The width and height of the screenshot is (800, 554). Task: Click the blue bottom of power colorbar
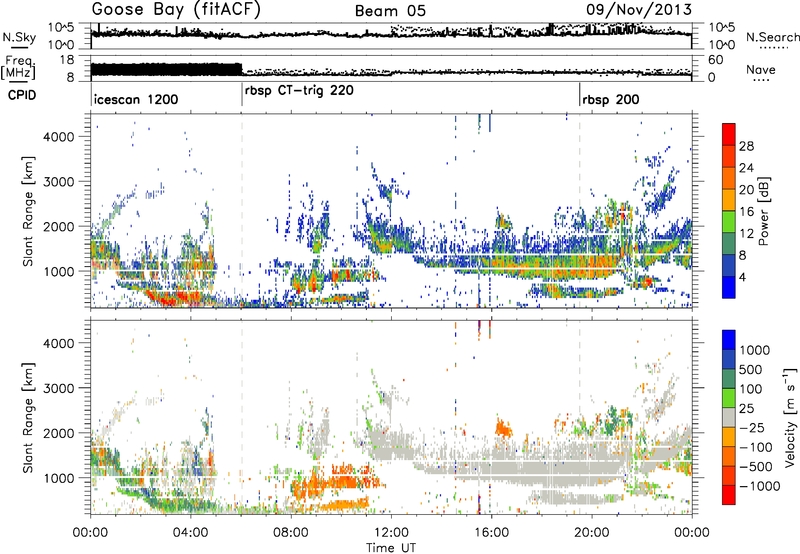click(x=729, y=288)
